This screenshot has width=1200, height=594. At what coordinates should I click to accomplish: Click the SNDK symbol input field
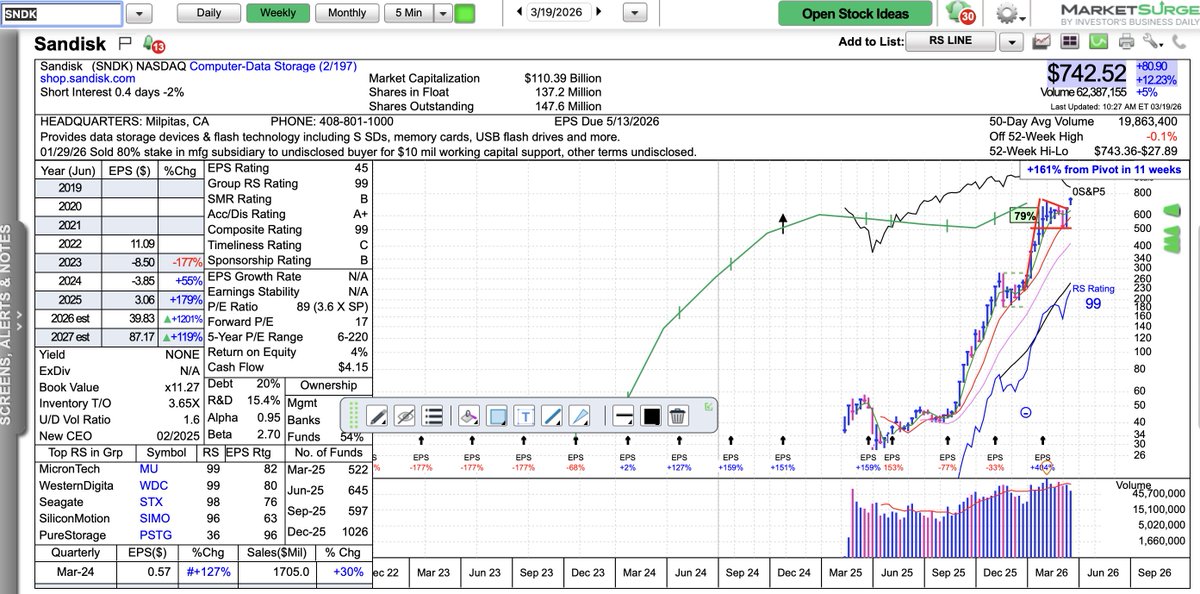(61, 13)
